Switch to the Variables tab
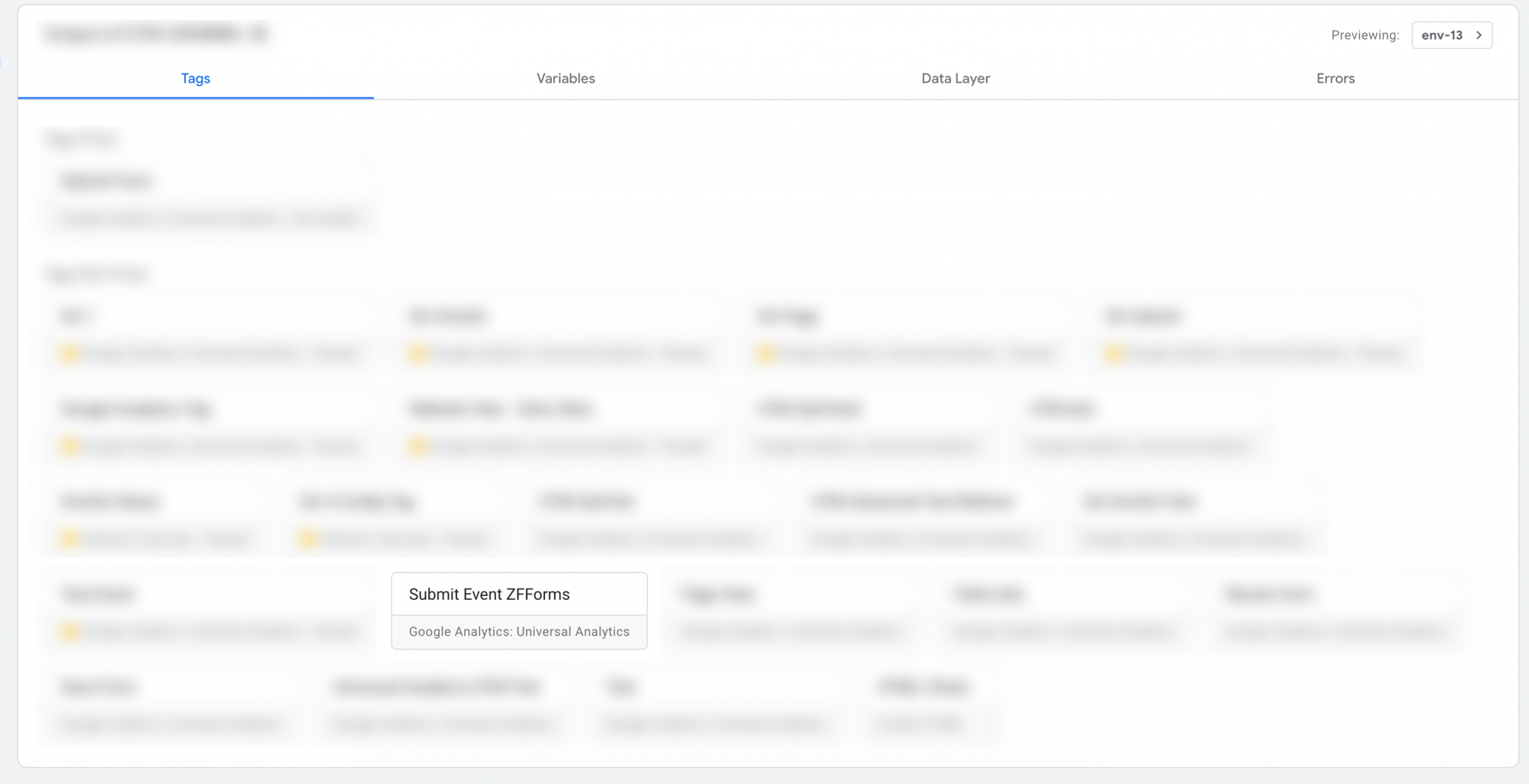The image size is (1529, 784). coord(565,78)
